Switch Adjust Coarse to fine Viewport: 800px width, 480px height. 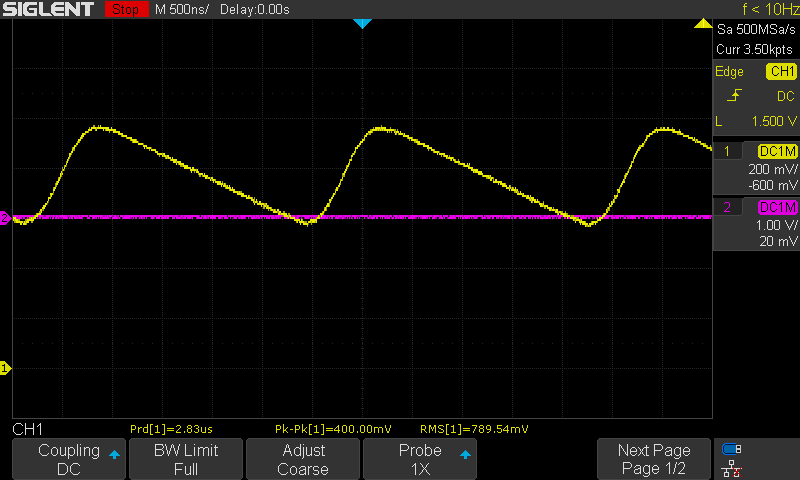(x=303, y=459)
